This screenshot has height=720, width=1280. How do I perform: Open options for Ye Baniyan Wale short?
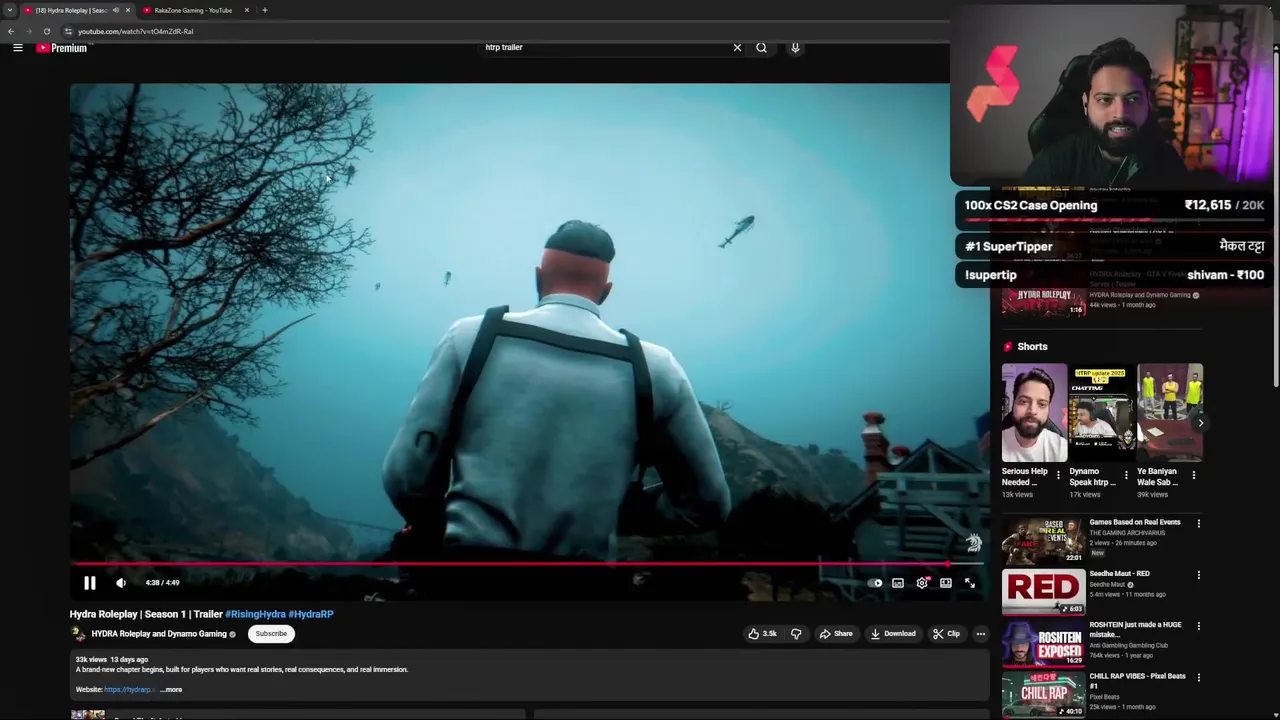(1193, 476)
